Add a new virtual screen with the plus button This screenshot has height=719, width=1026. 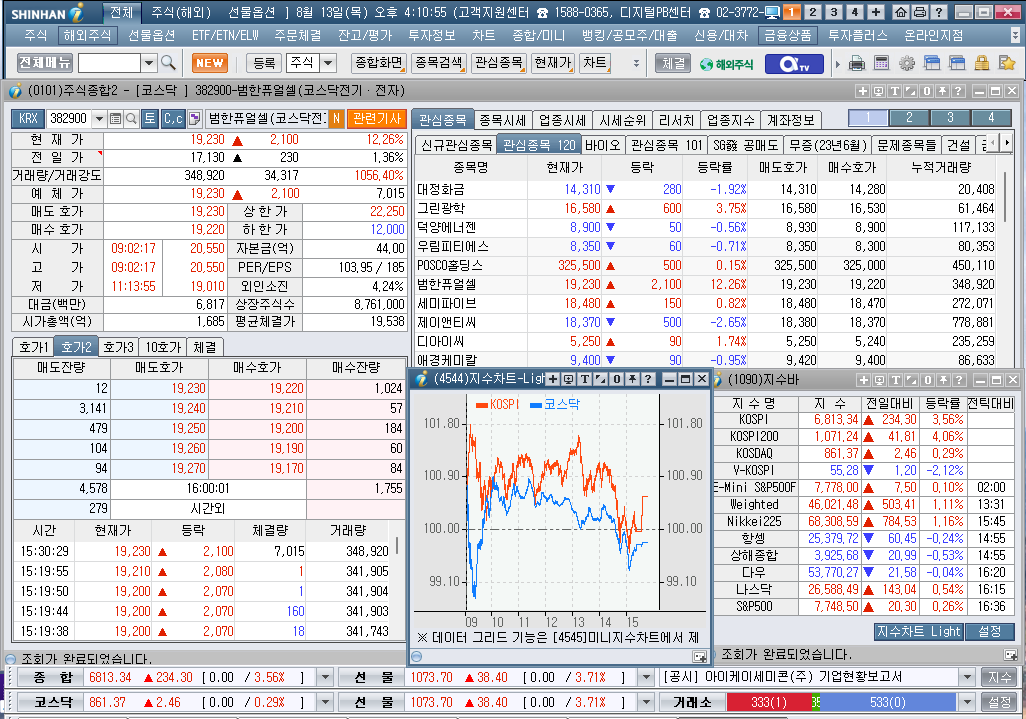[876, 12]
